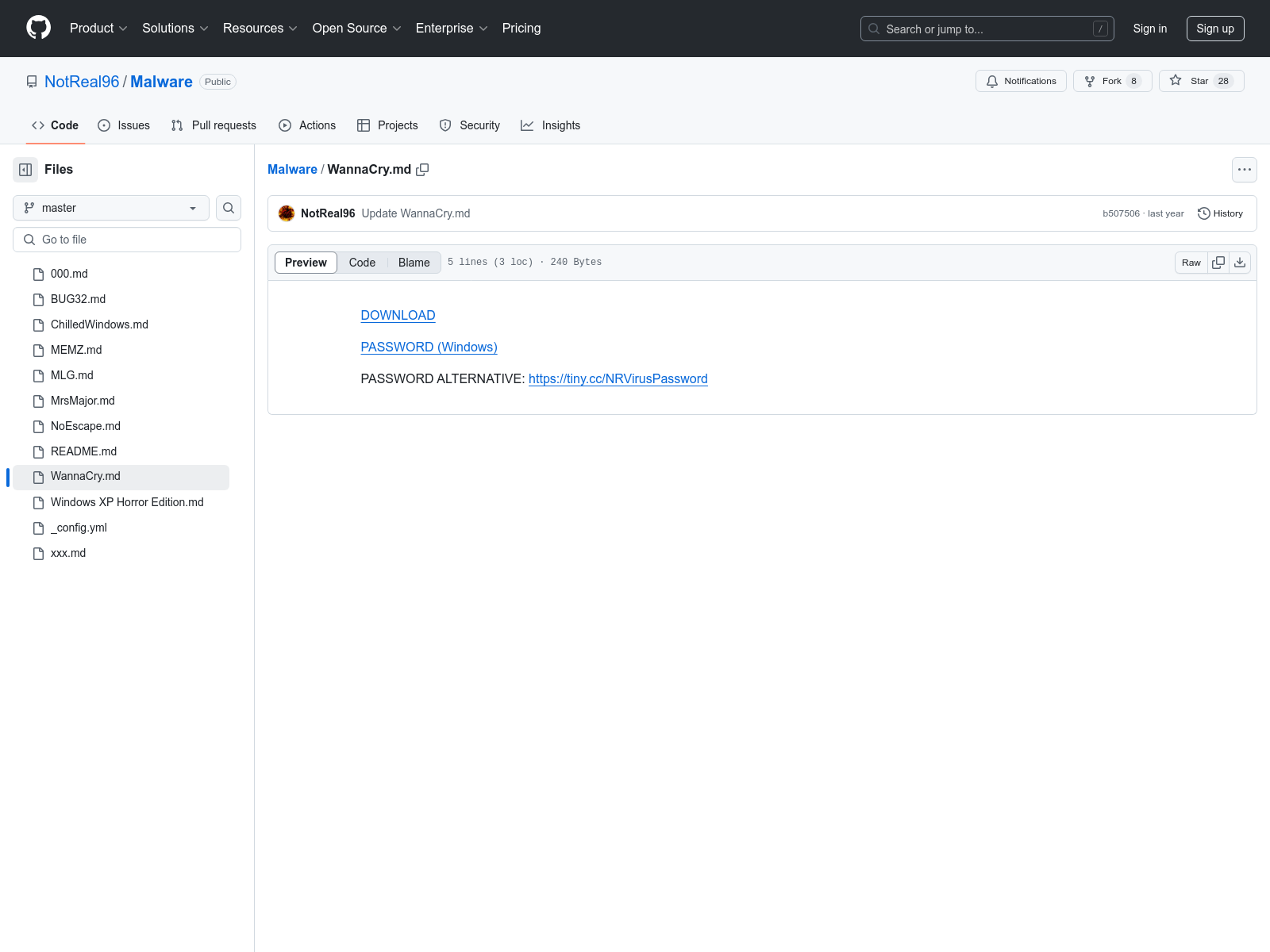
Task: Click Malware breadcrumb link
Action: coord(292,170)
